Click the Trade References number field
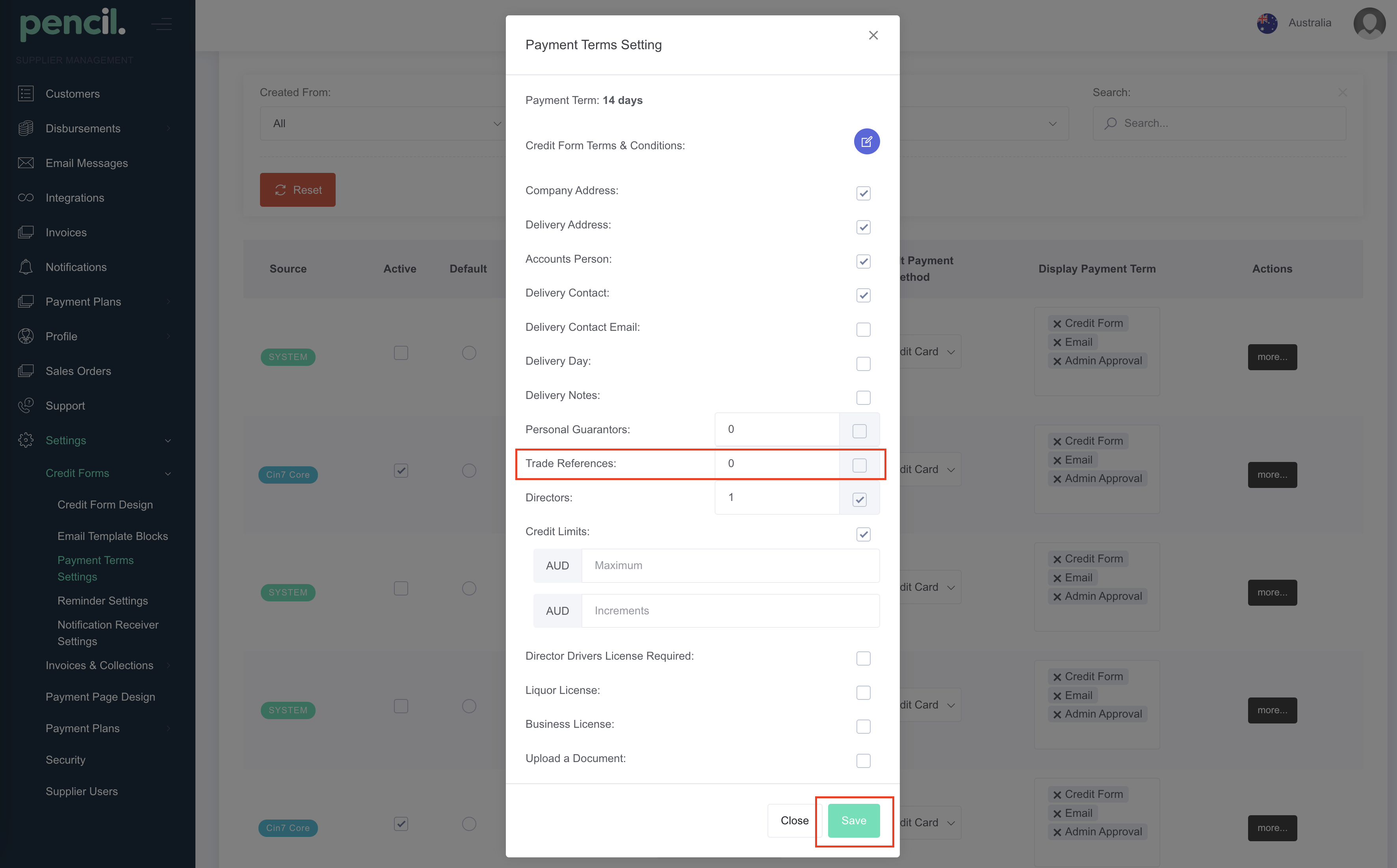Viewport: 1397px width, 868px height. [777, 464]
